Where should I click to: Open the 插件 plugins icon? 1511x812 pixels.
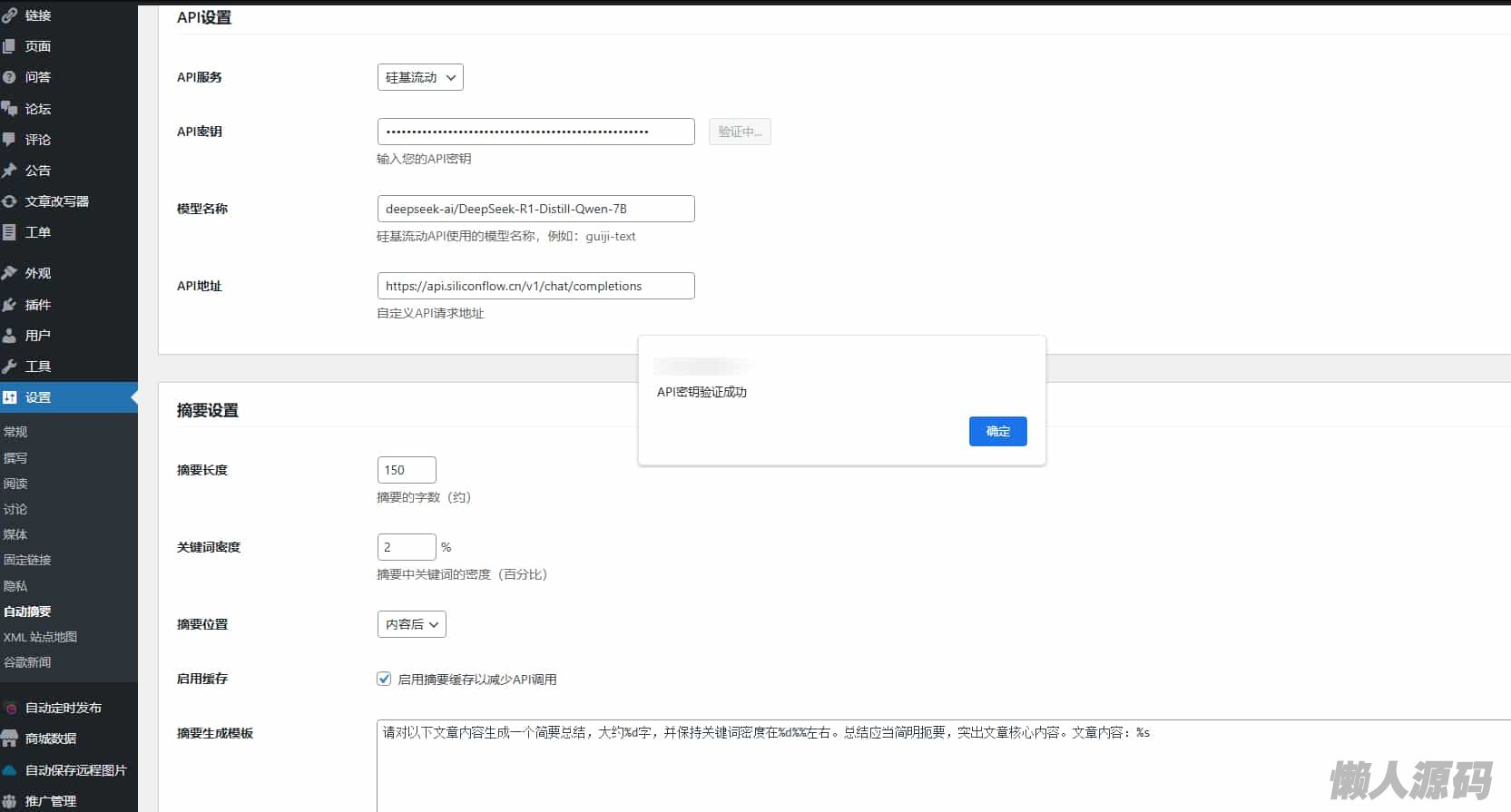[9, 305]
